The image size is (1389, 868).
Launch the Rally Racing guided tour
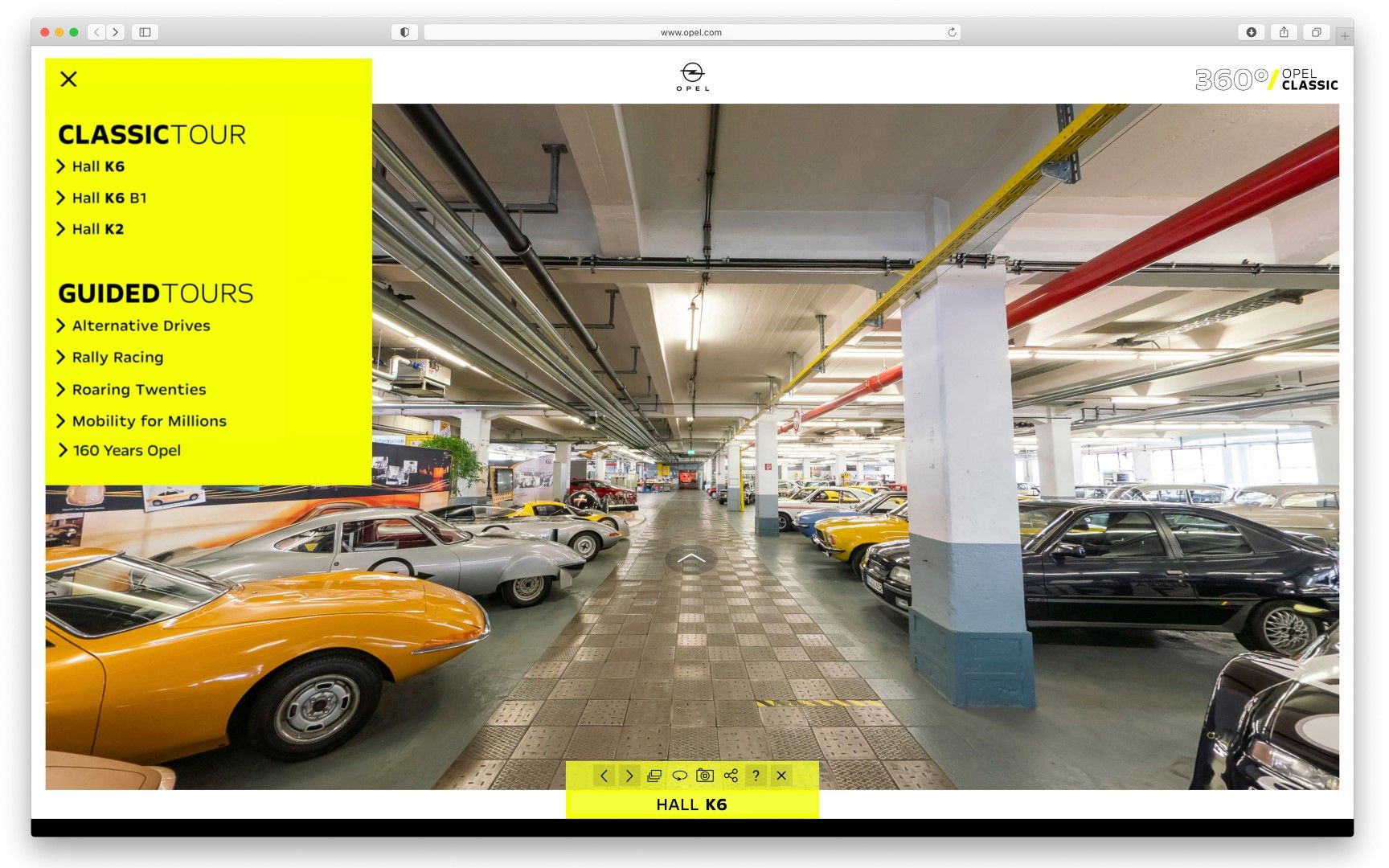point(117,358)
